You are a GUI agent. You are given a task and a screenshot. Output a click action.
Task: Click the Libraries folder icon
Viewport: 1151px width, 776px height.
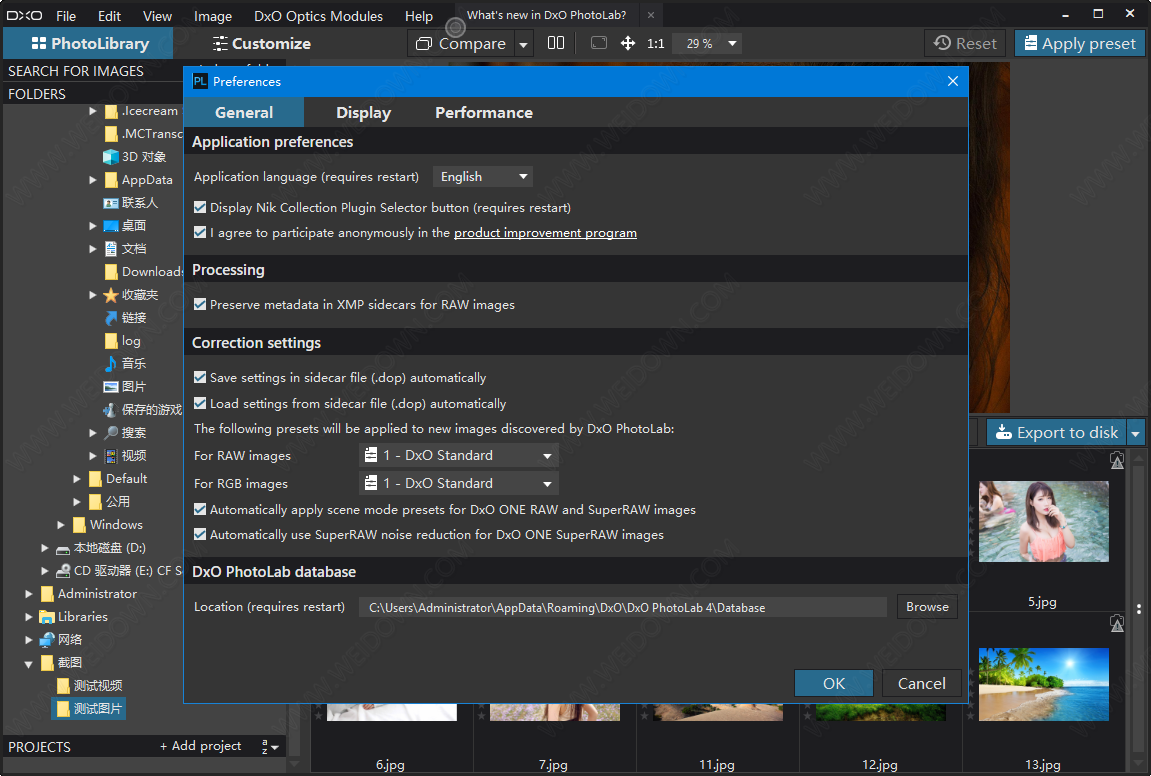coord(47,617)
